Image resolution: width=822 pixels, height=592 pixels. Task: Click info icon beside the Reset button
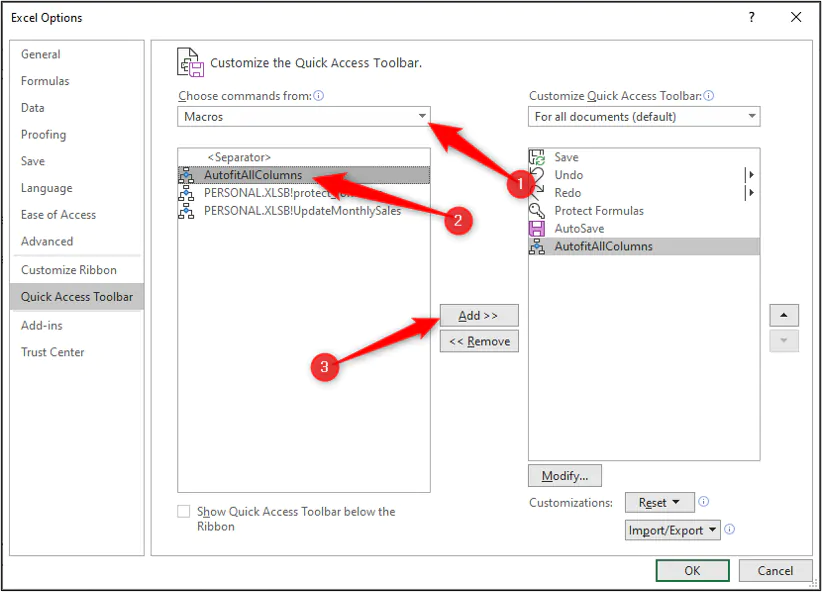click(704, 501)
